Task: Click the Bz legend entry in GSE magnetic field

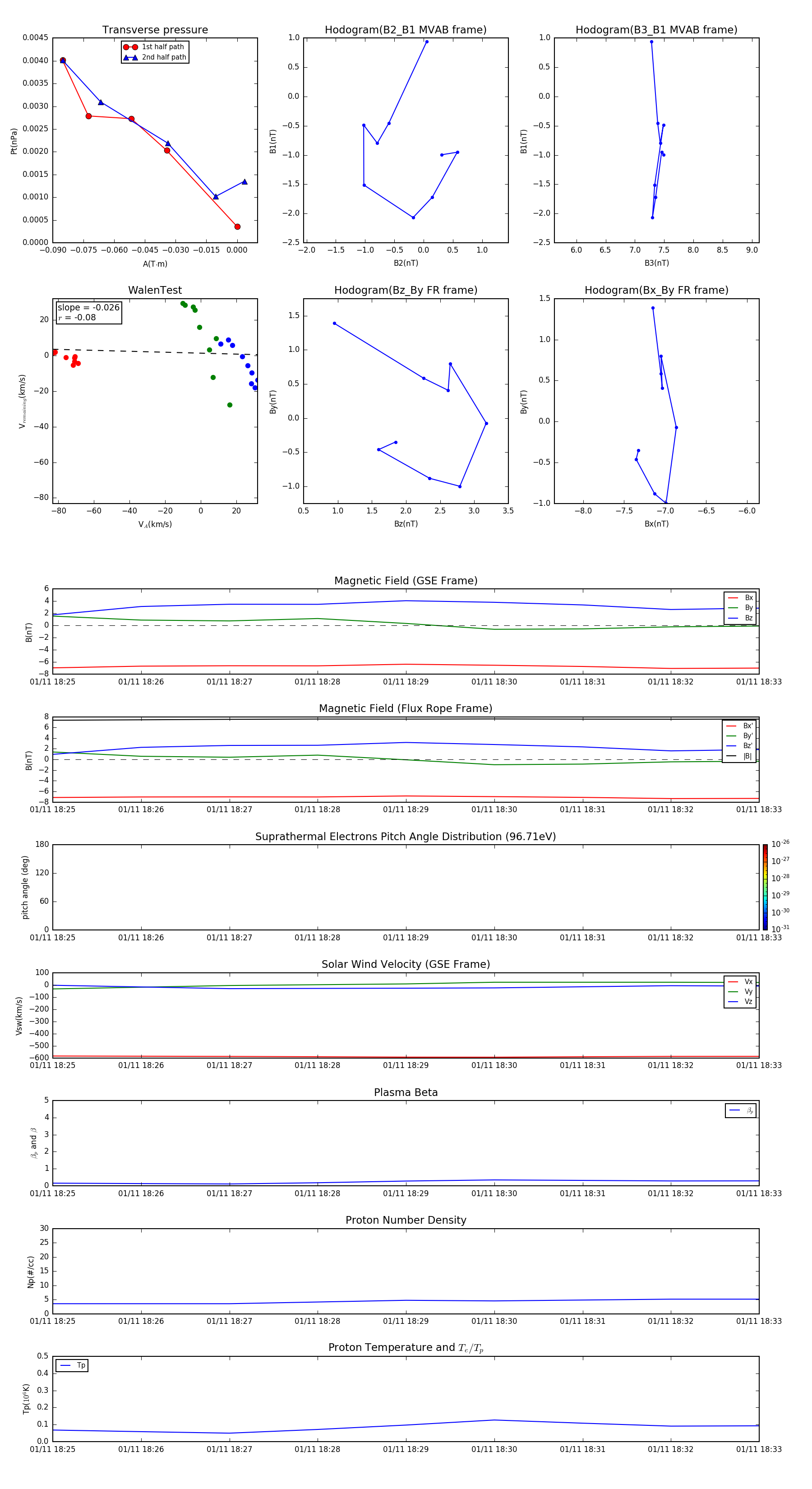Action: (740, 619)
